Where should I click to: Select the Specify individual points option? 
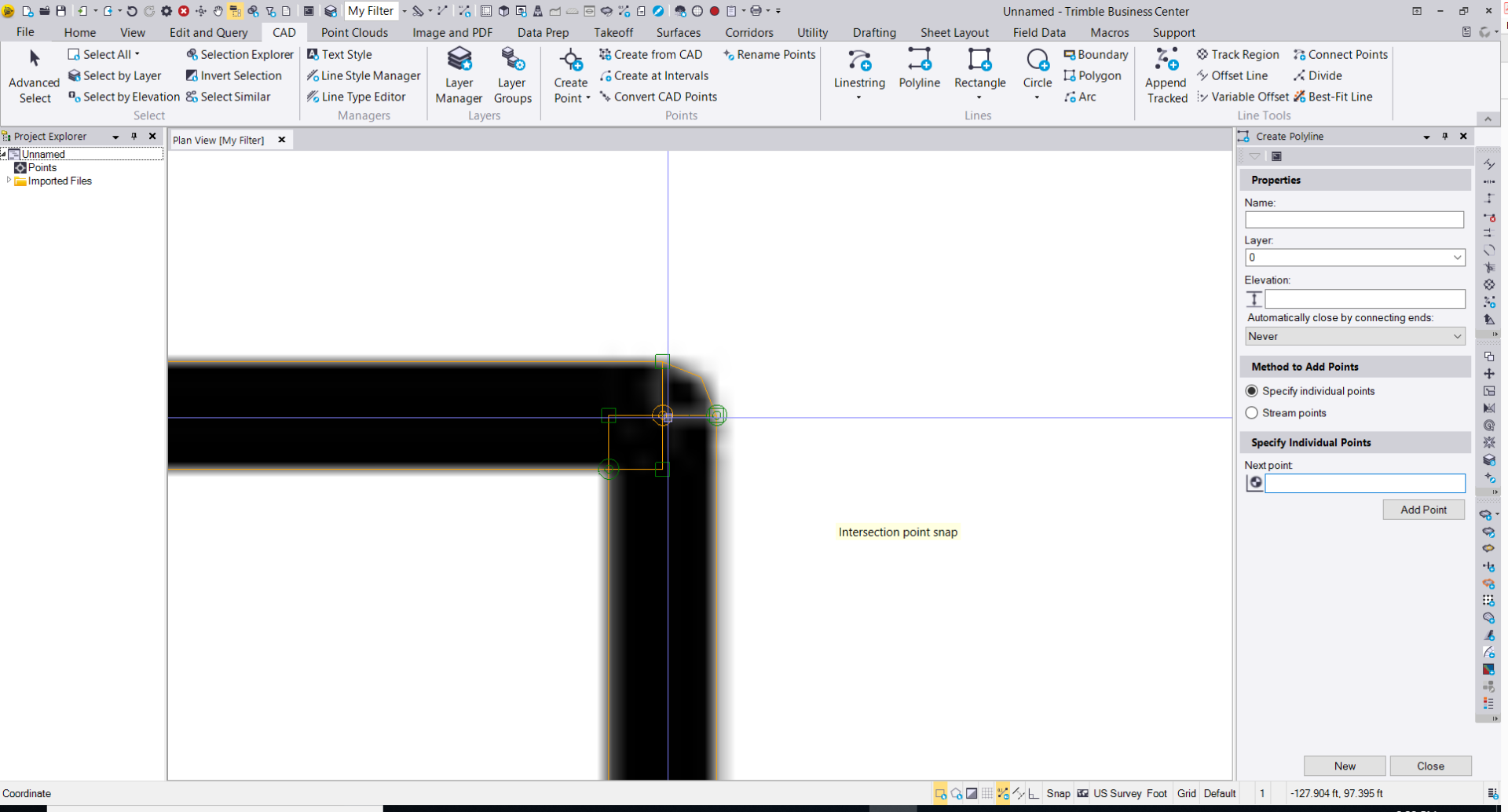click(1252, 391)
